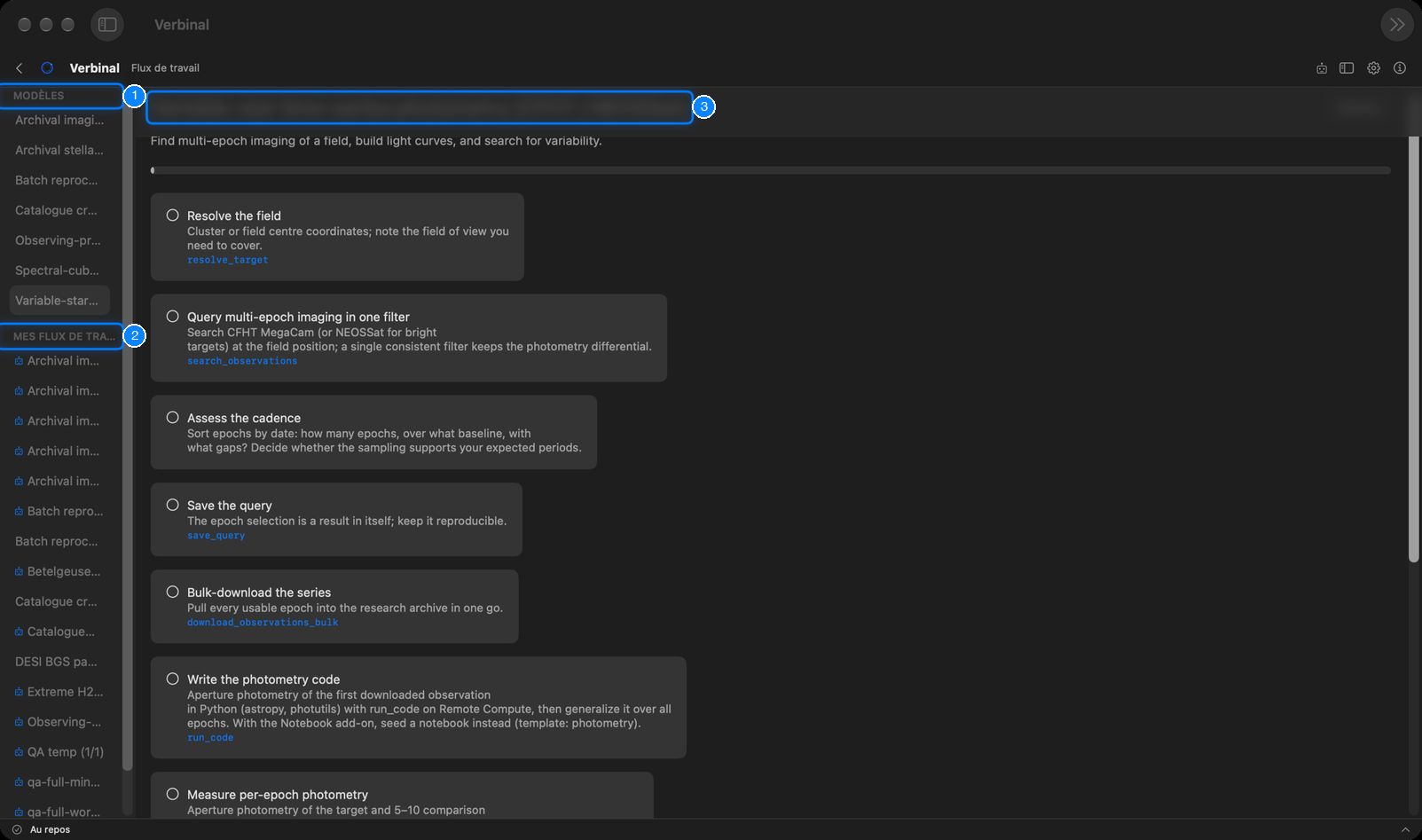Mark 'Query multi-epoch imaging in one filter' circle
The width and height of the screenshot is (1422, 840).
[x=173, y=317]
